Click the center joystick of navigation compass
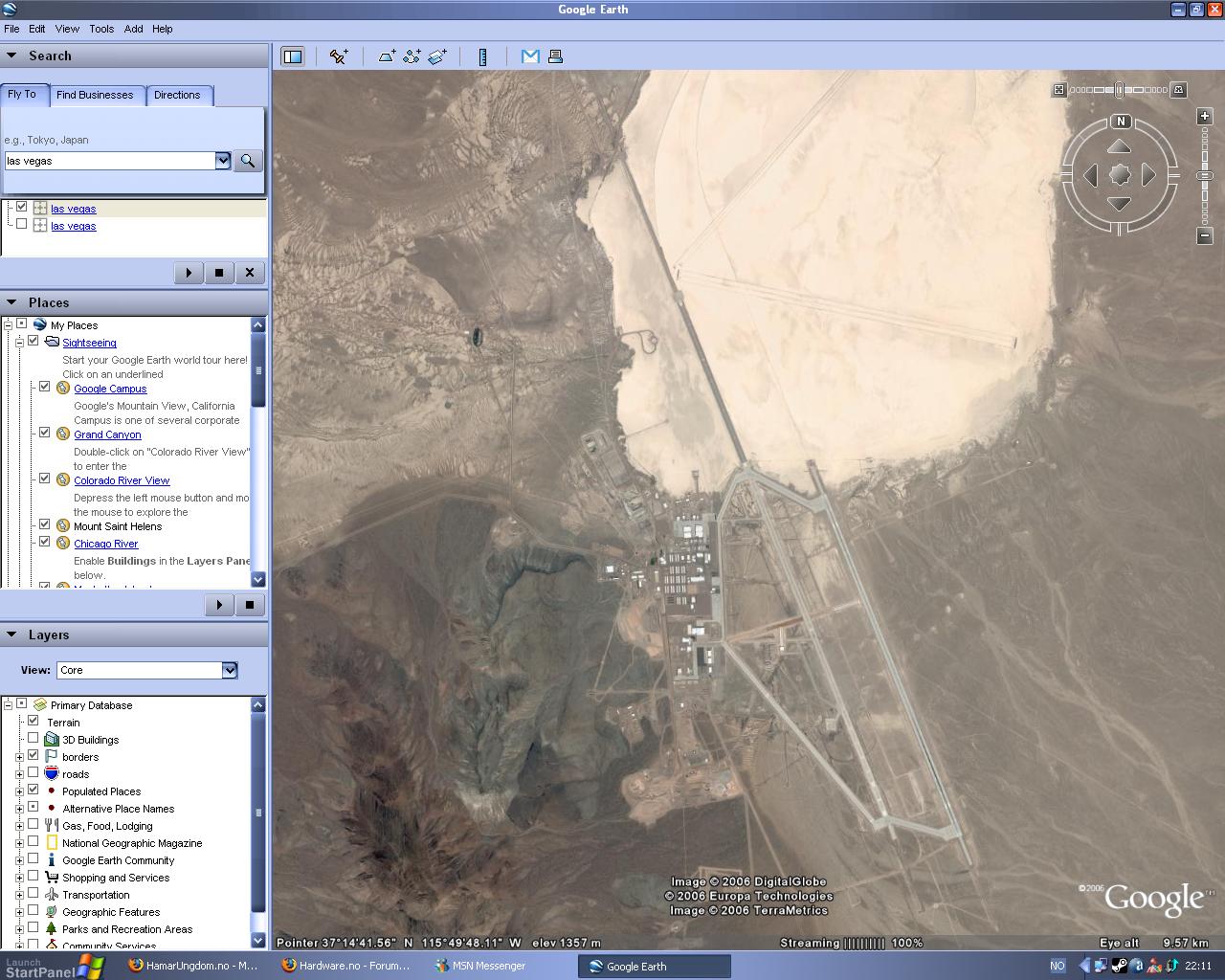1225x980 pixels. pyautogui.click(x=1120, y=175)
